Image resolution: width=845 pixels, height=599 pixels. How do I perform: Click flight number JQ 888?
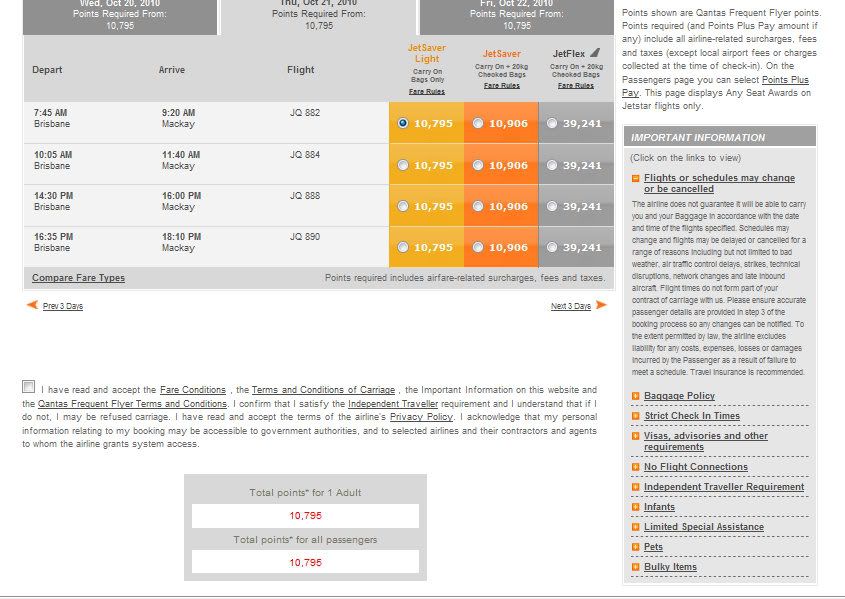[x=305, y=196]
